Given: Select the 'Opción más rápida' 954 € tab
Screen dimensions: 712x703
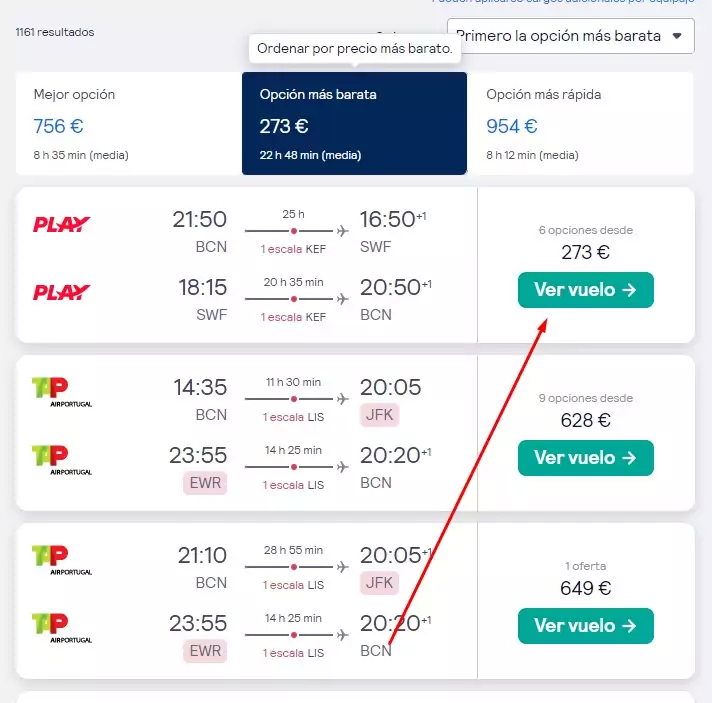Looking at the screenshot, I should 580,124.
